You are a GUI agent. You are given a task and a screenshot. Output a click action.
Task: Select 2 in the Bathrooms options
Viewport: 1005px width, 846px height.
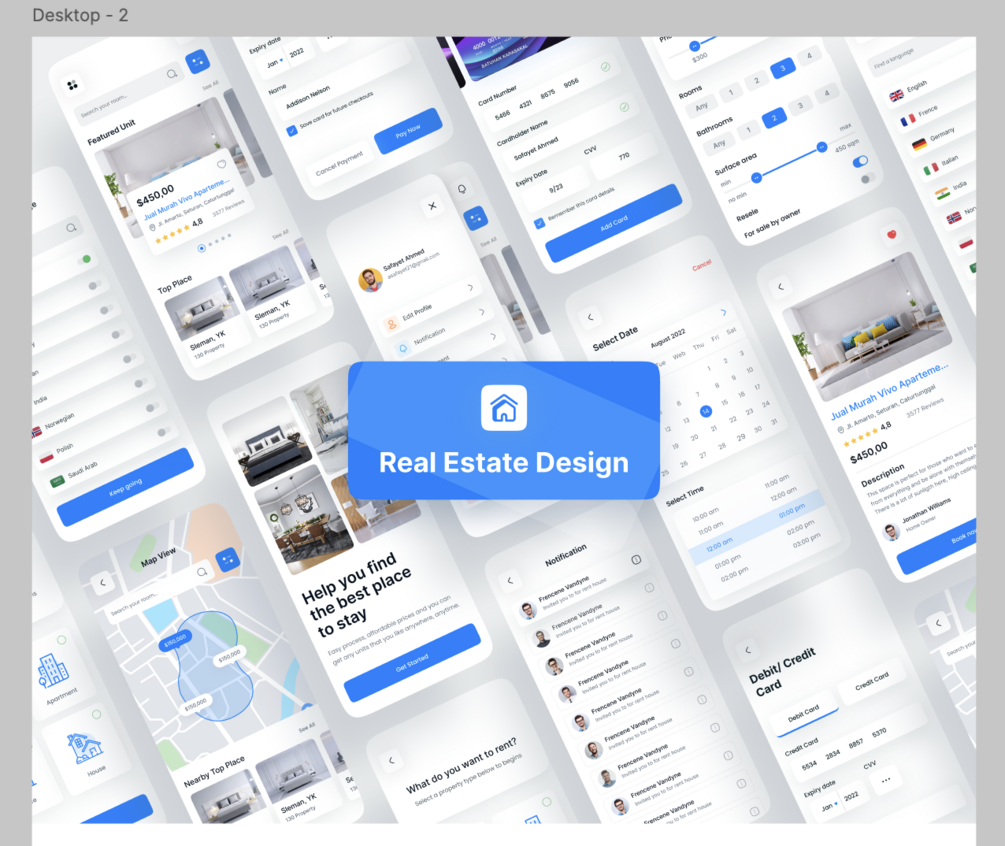[x=774, y=117]
